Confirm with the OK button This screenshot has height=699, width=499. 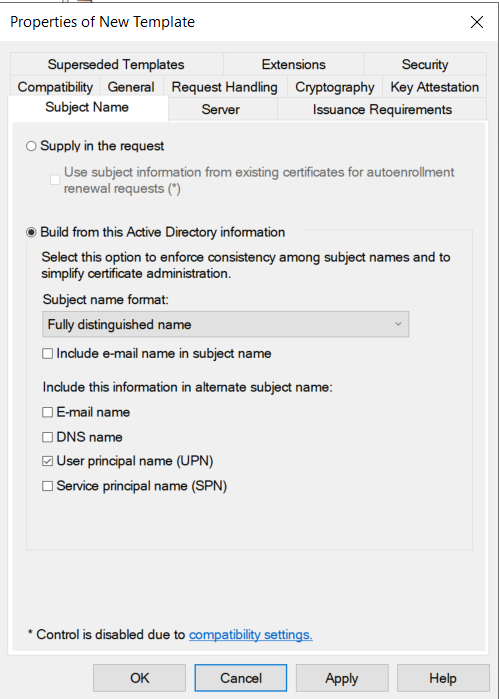140,678
